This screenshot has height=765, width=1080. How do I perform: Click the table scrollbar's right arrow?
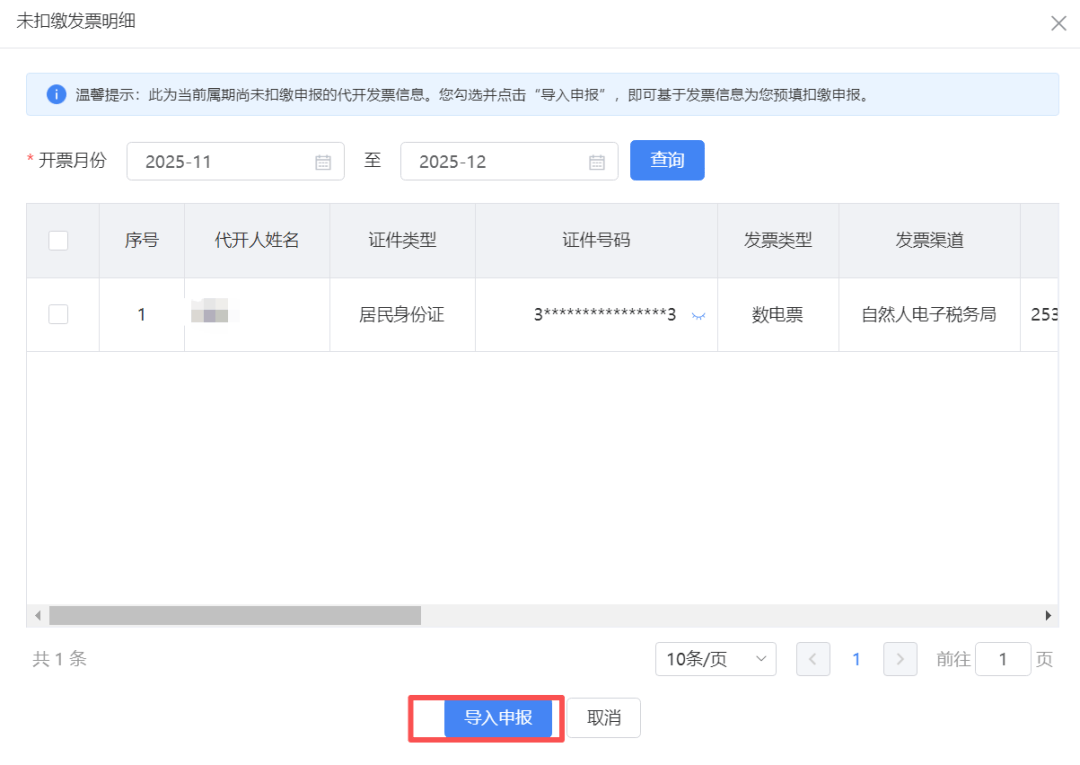[x=1048, y=615]
